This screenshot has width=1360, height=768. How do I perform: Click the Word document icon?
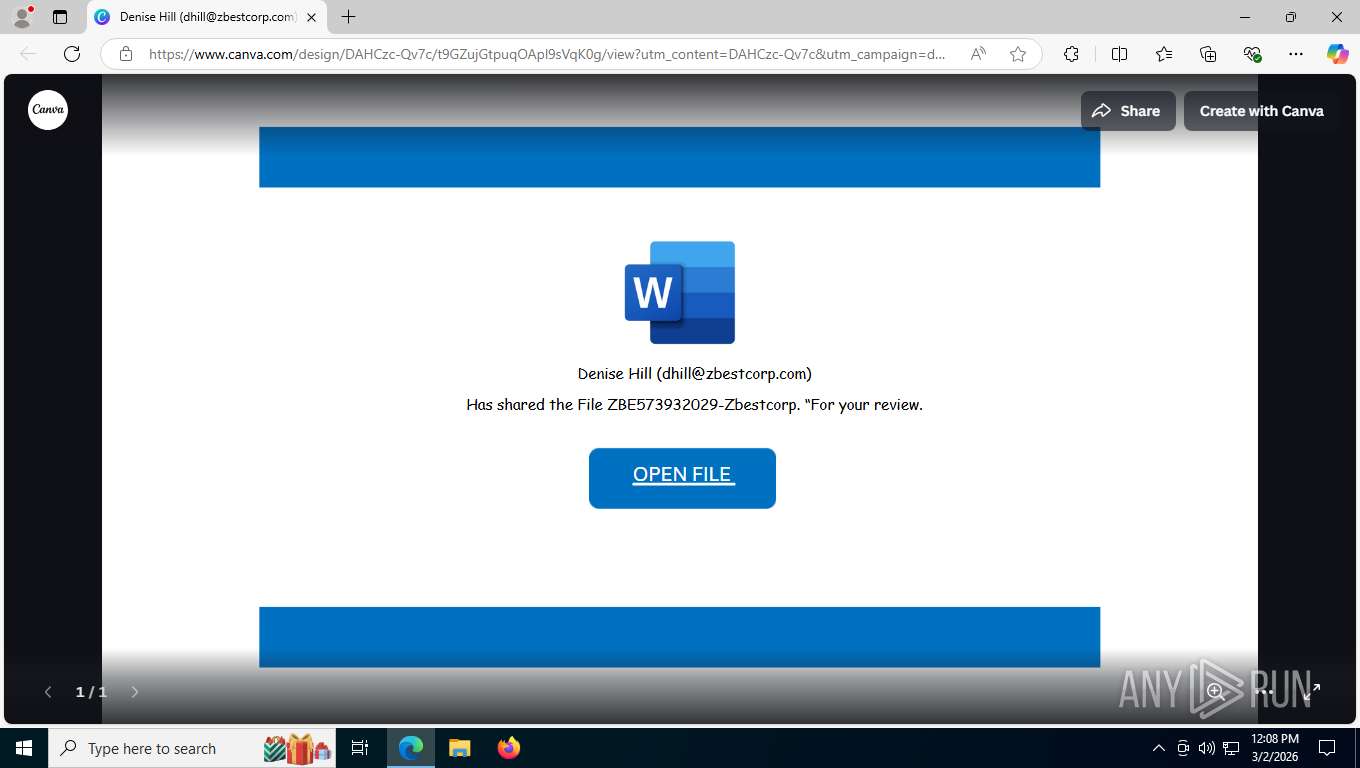(680, 292)
